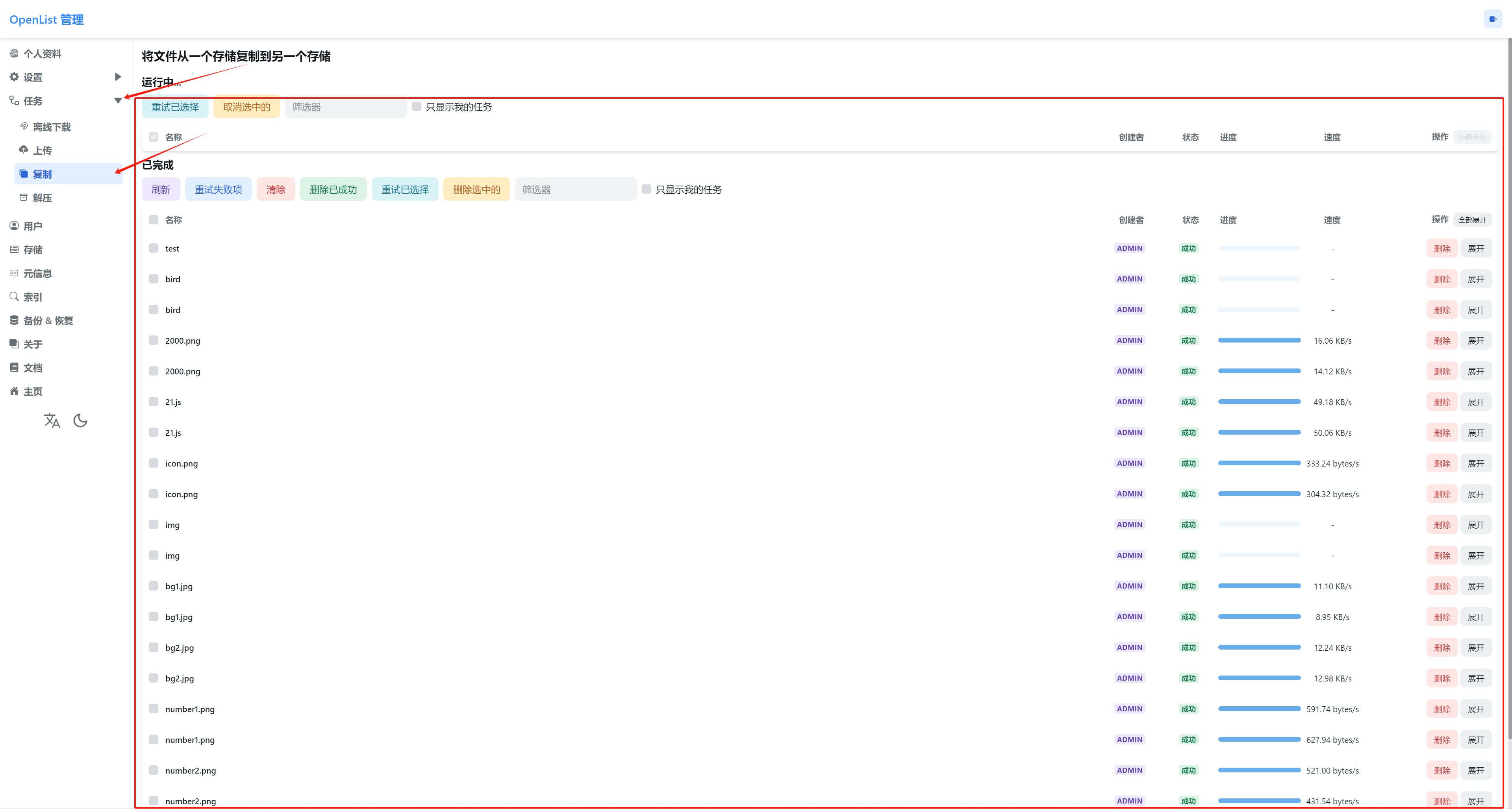Viewport: 1512px width, 809px height.
Task: Expand the 设置 submenu arrow
Action: pyautogui.click(x=118, y=77)
